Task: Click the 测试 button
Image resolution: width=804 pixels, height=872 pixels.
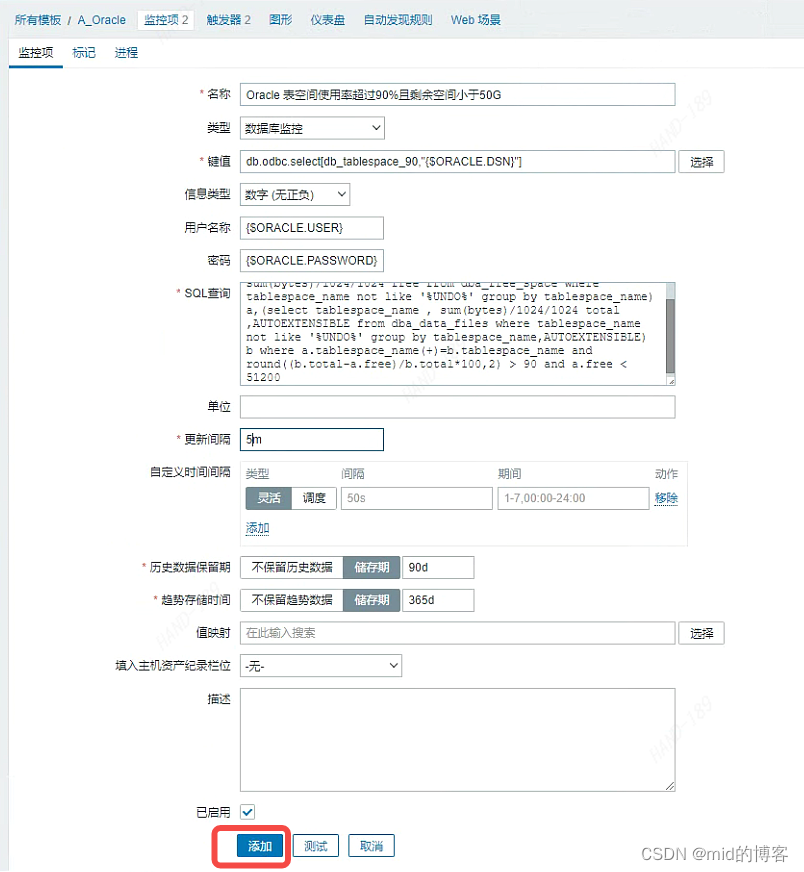Action: 315,846
